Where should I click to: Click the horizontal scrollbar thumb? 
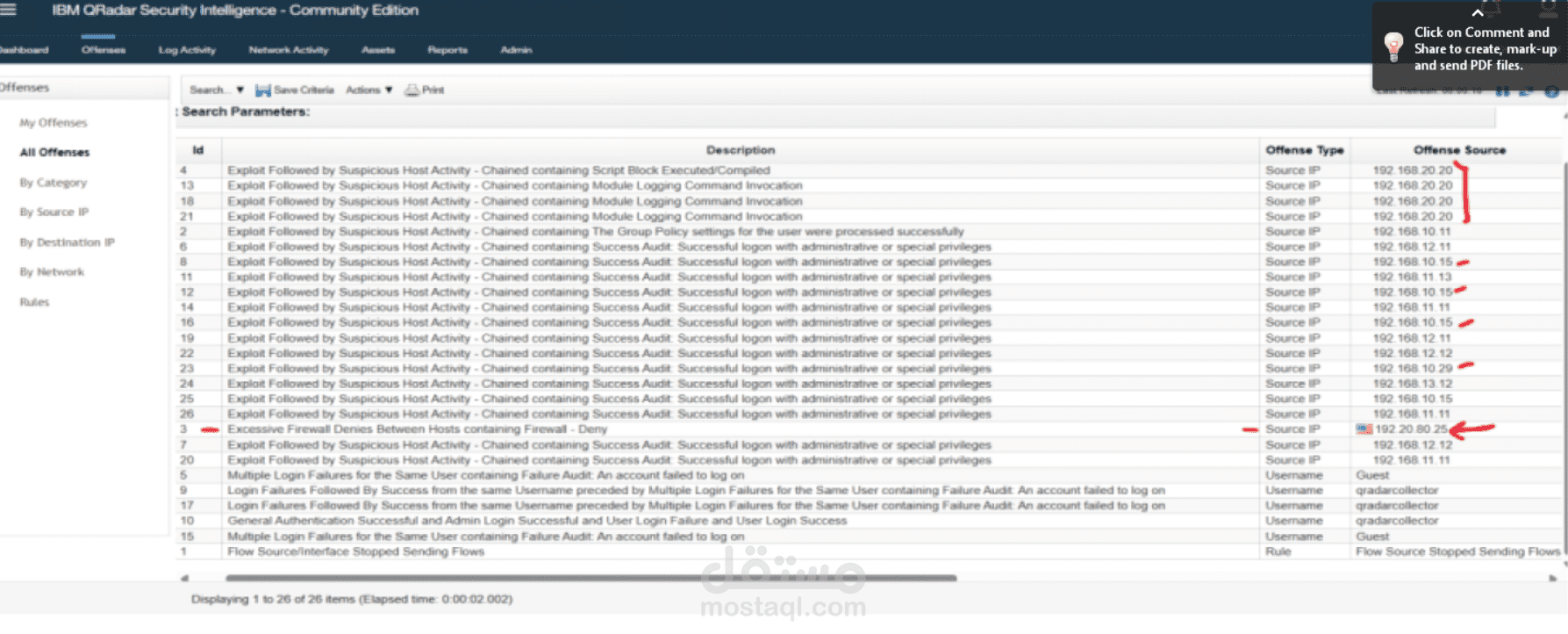click(591, 578)
